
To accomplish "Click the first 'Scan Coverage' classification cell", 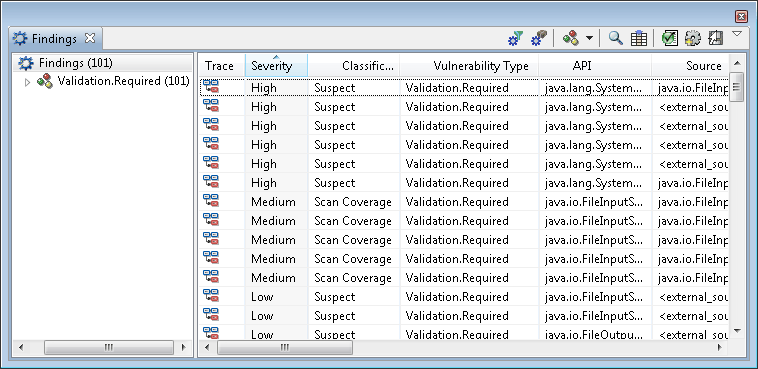I will tap(353, 202).
